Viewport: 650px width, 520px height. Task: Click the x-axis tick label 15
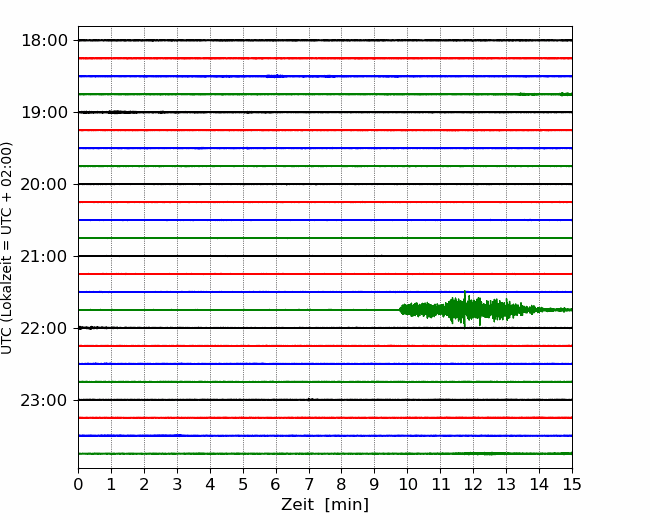(572, 484)
